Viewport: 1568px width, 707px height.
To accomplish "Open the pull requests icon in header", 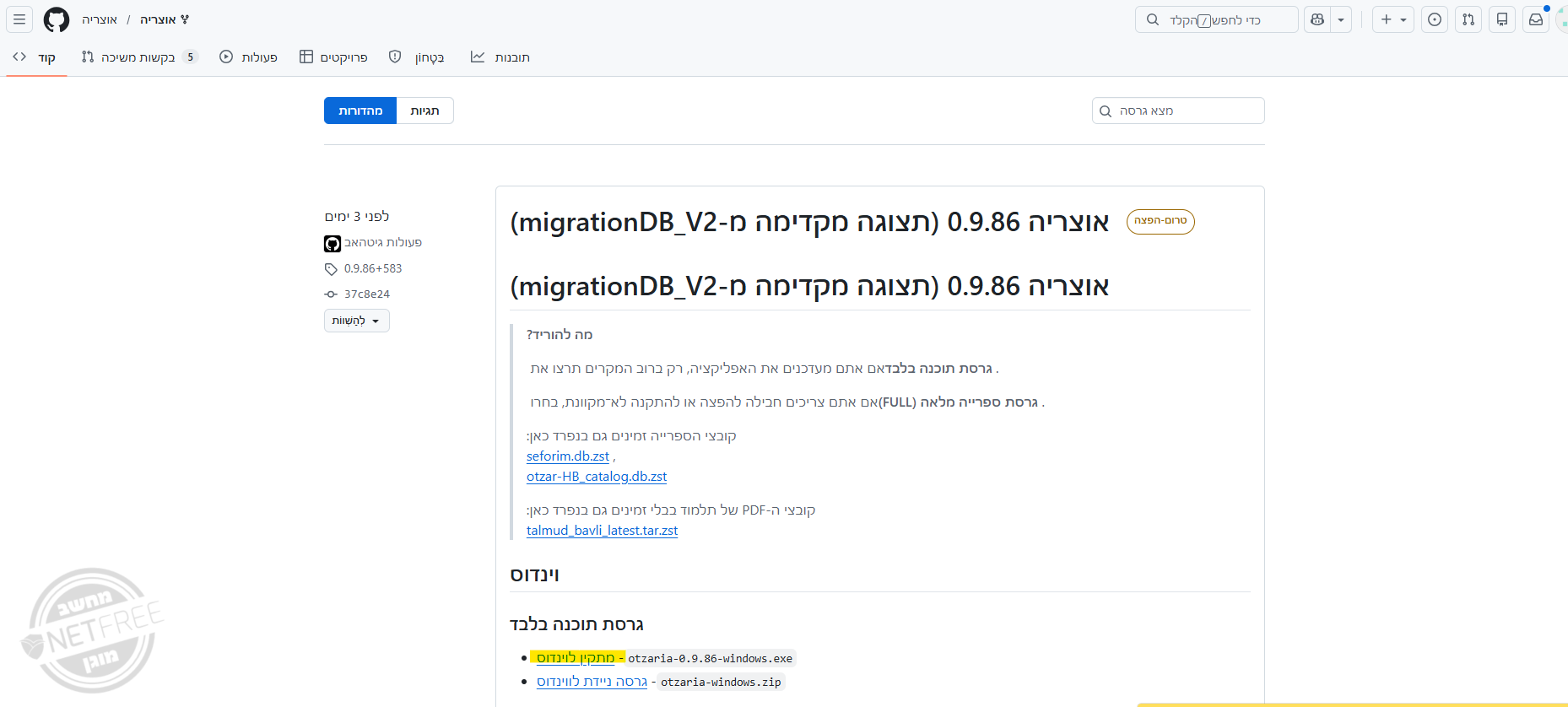I will click(1468, 19).
